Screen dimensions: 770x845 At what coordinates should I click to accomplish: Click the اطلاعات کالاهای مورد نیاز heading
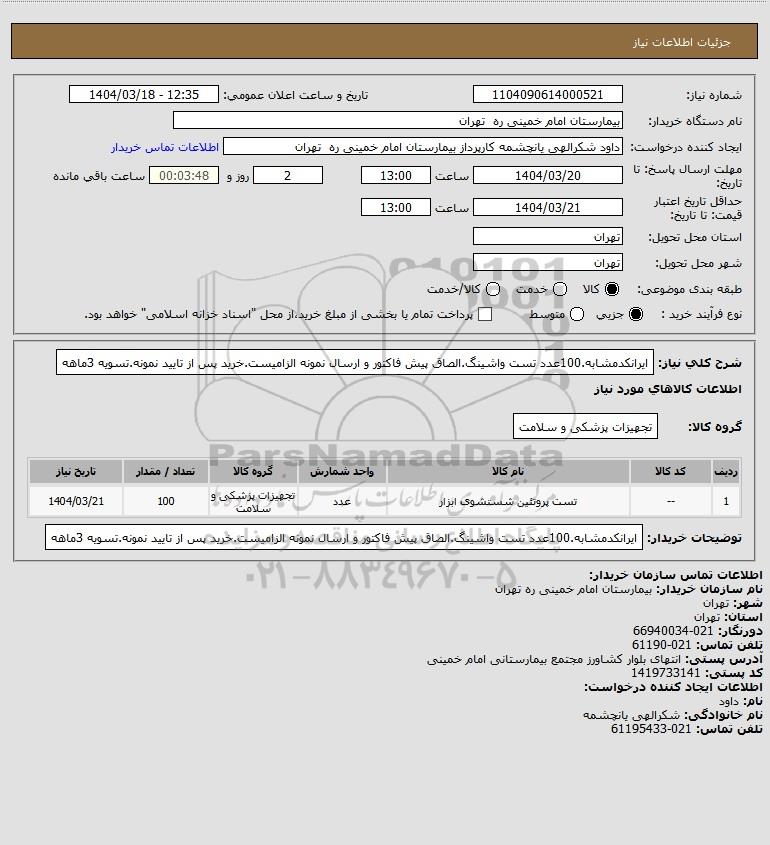click(x=668, y=389)
